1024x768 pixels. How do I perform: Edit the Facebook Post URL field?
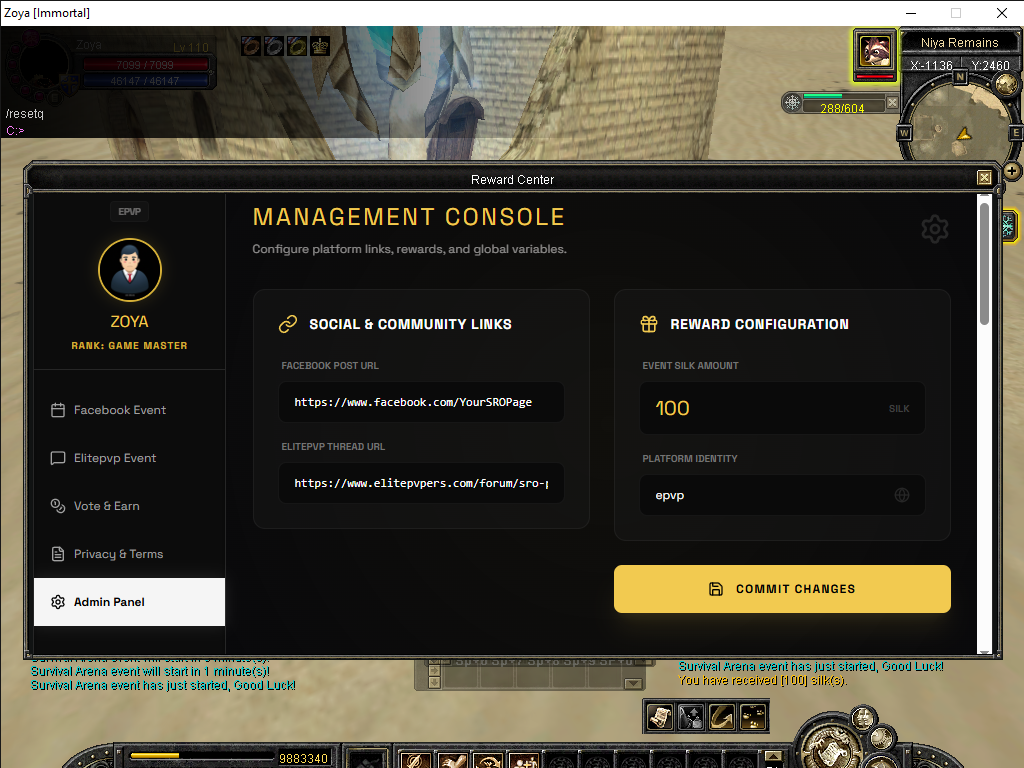[x=421, y=402]
